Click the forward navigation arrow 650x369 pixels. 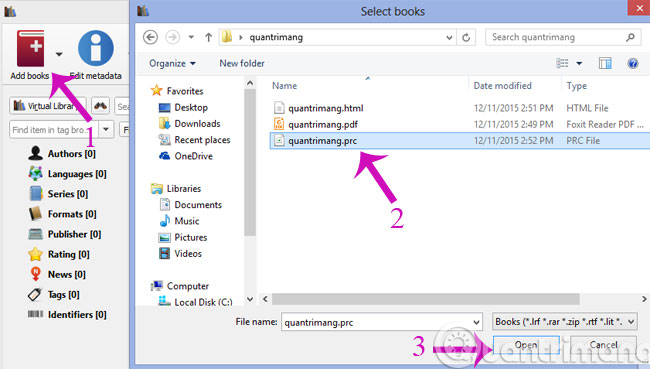coord(172,37)
